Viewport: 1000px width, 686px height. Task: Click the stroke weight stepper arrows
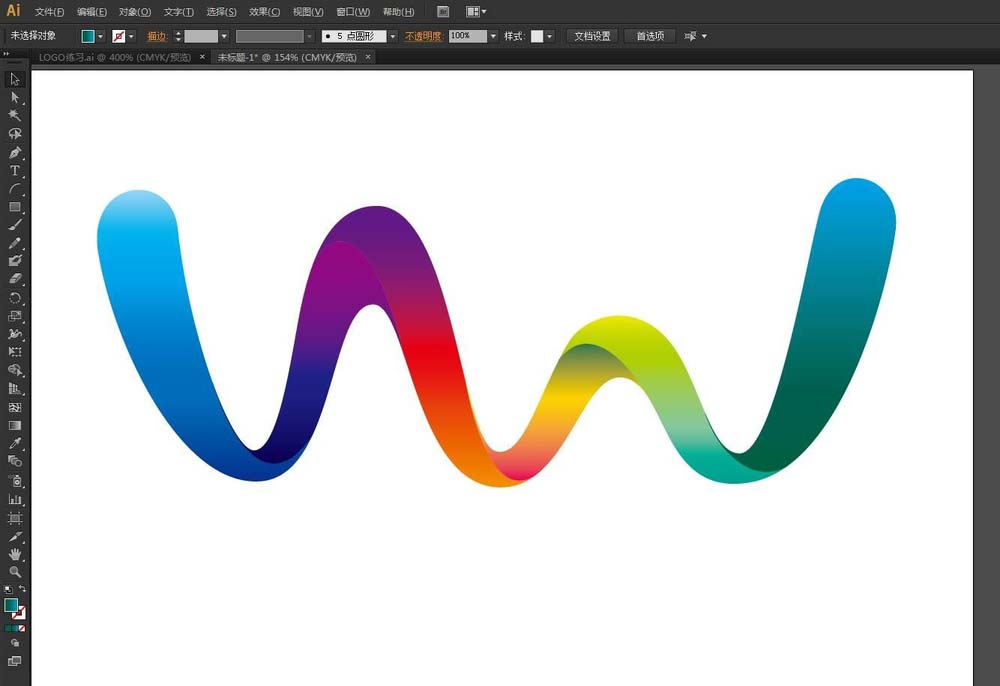178,36
